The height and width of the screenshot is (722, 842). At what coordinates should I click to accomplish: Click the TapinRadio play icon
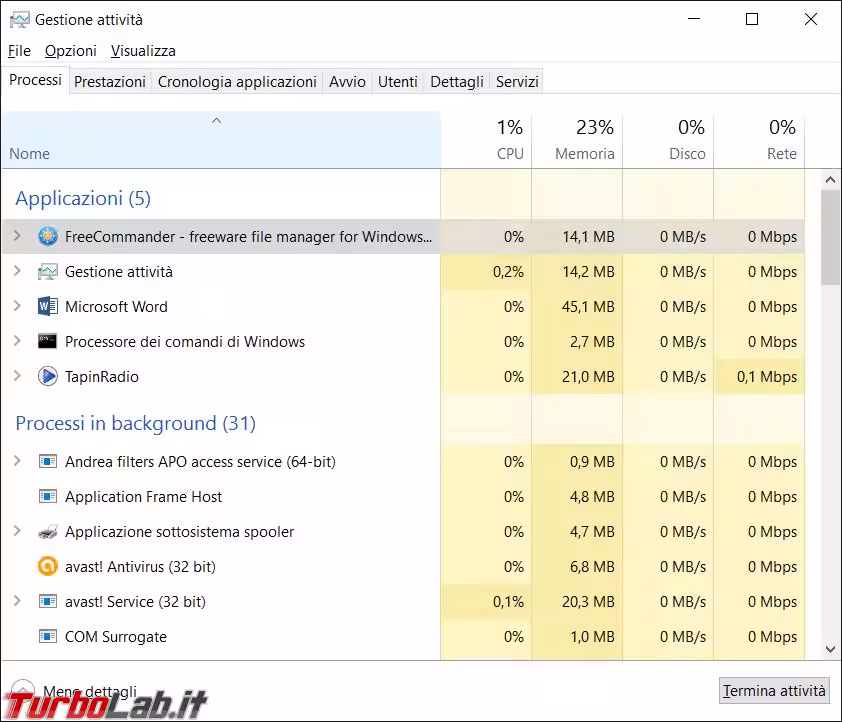(48, 376)
